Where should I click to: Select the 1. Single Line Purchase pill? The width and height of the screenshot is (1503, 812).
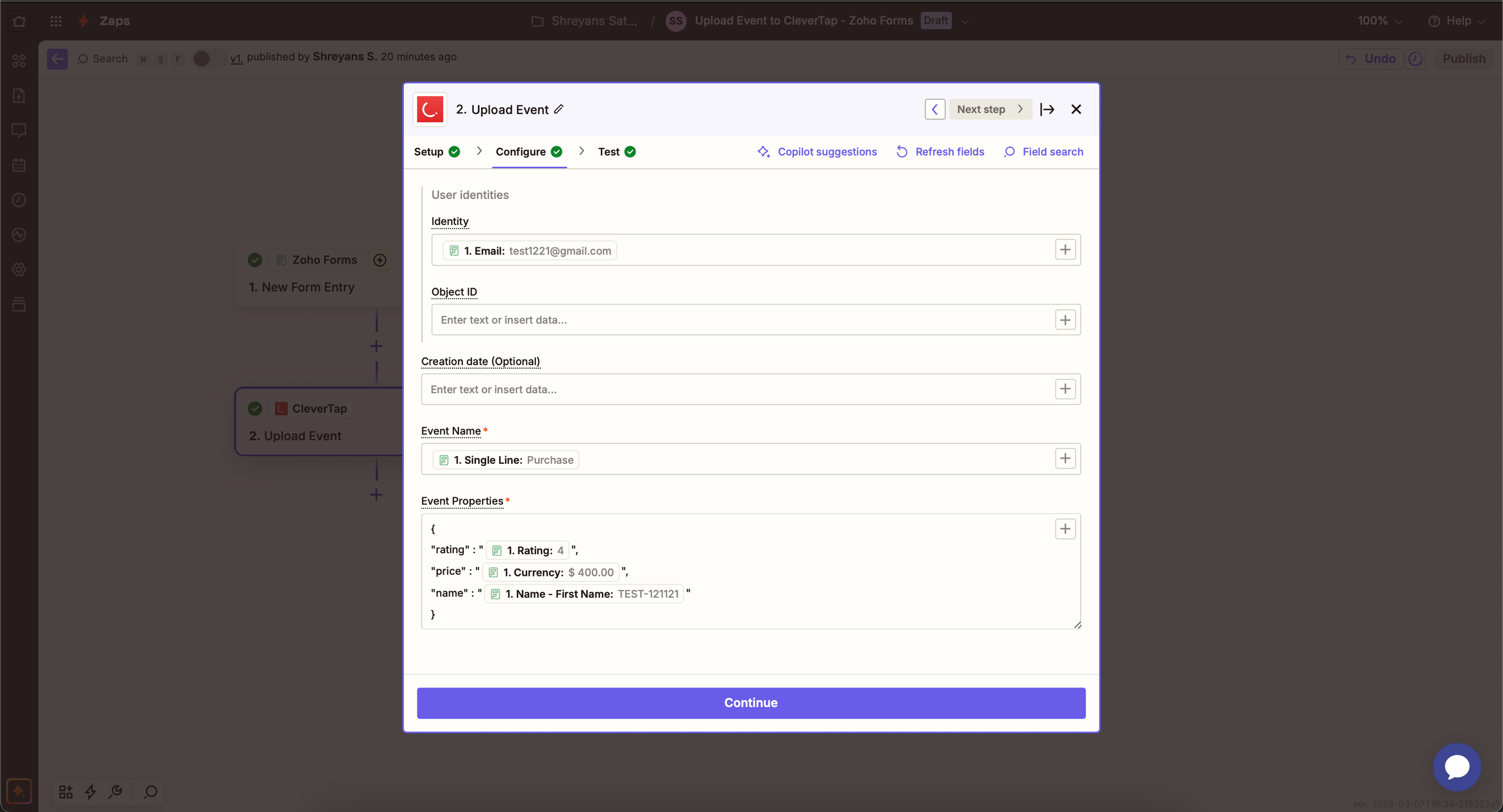coord(506,460)
